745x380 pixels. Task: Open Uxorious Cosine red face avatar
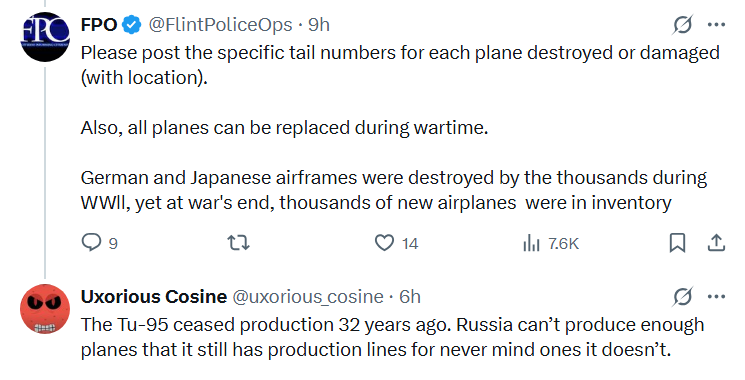pyautogui.click(x=45, y=309)
